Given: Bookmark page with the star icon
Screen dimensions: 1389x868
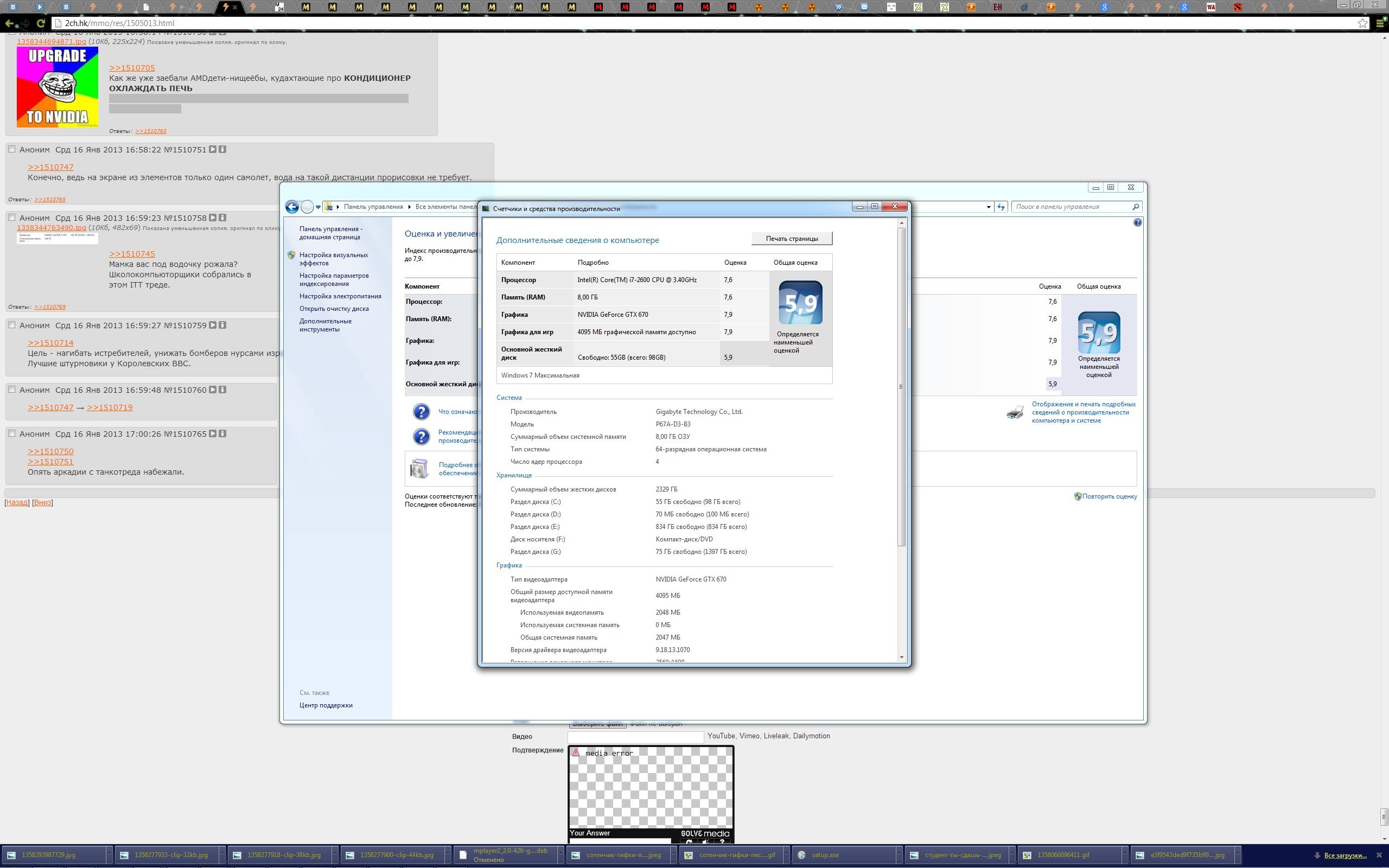Looking at the screenshot, I should pyautogui.click(x=1362, y=23).
